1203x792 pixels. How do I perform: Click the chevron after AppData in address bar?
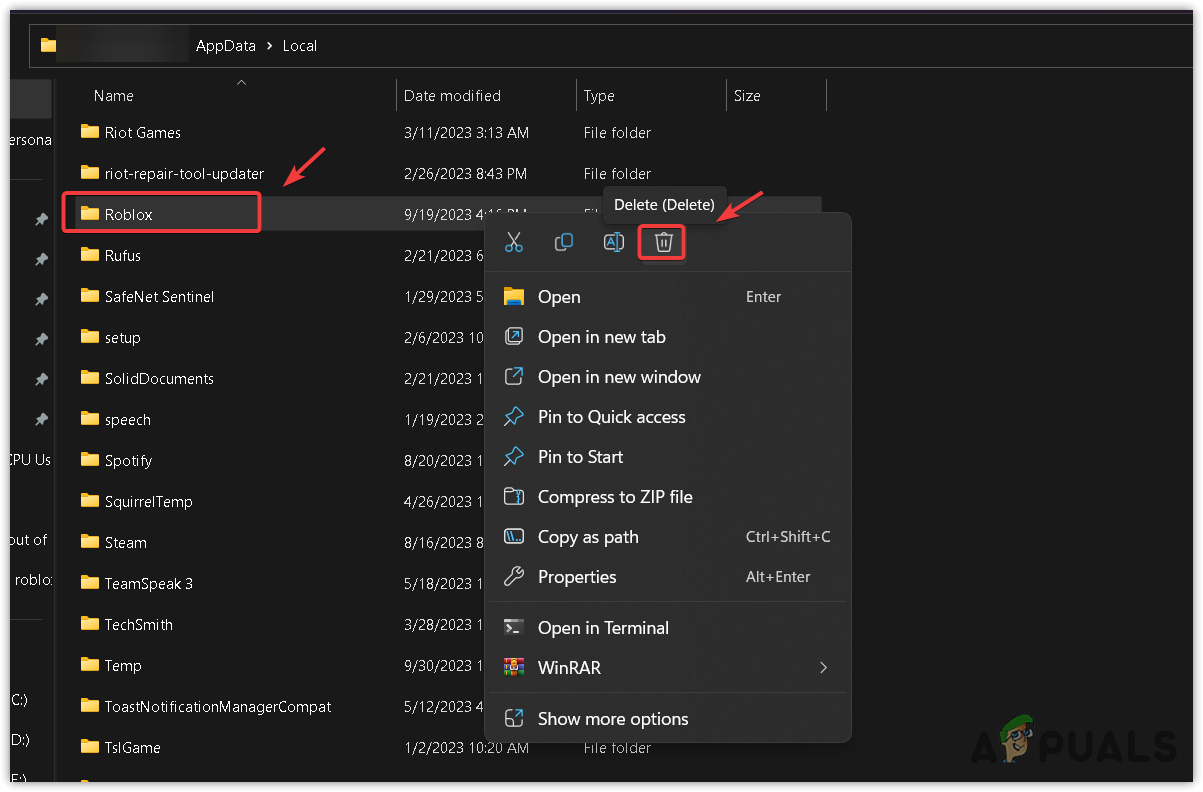(269, 46)
